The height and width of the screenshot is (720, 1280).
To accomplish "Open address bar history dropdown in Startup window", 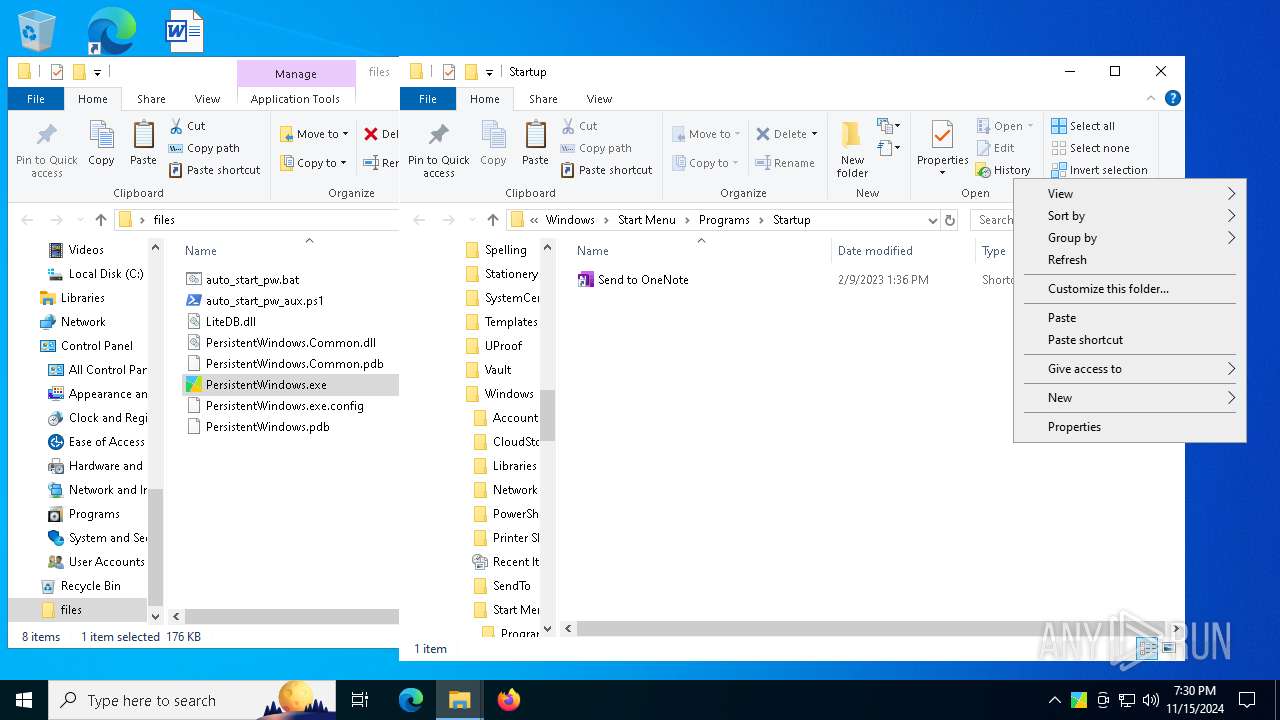I will pyautogui.click(x=932, y=220).
